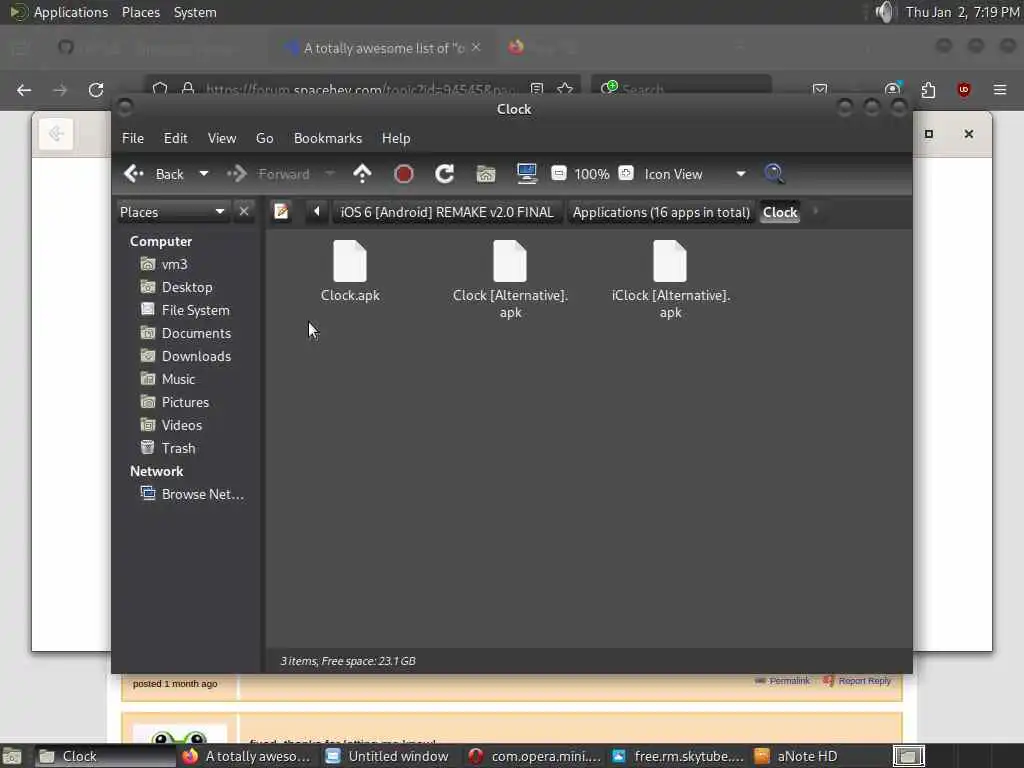Zoom in with the plus icon

pos(626,173)
